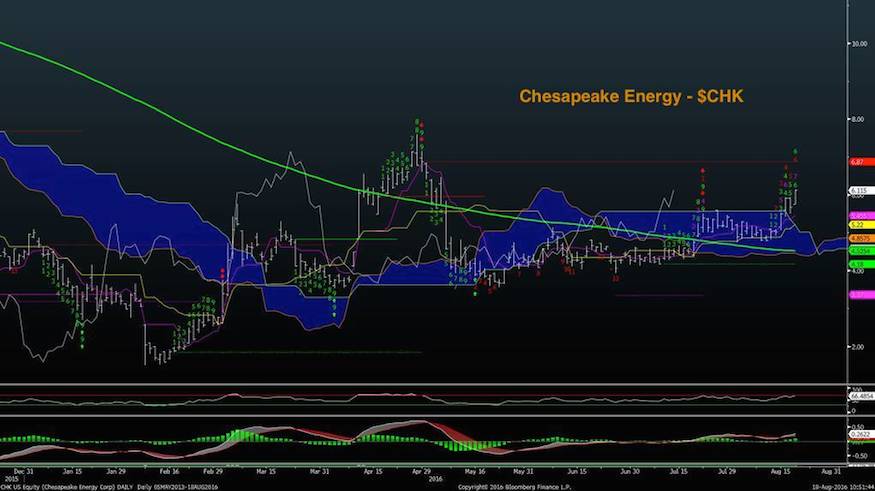Click the 2015 year label on the date axis
The width and height of the screenshot is (875, 491).
click(11, 479)
